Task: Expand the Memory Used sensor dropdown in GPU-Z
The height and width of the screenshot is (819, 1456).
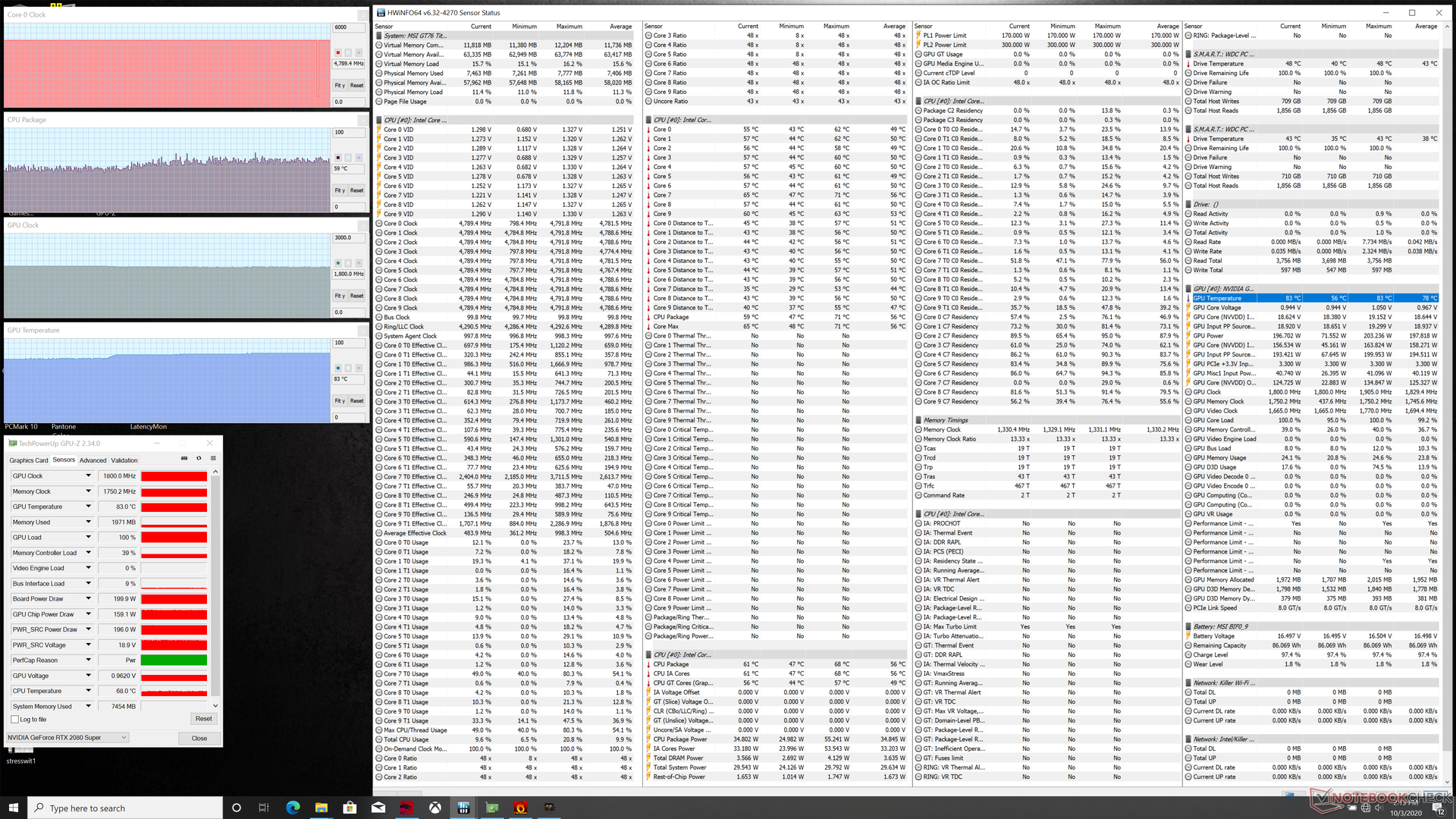Action: tap(88, 522)
